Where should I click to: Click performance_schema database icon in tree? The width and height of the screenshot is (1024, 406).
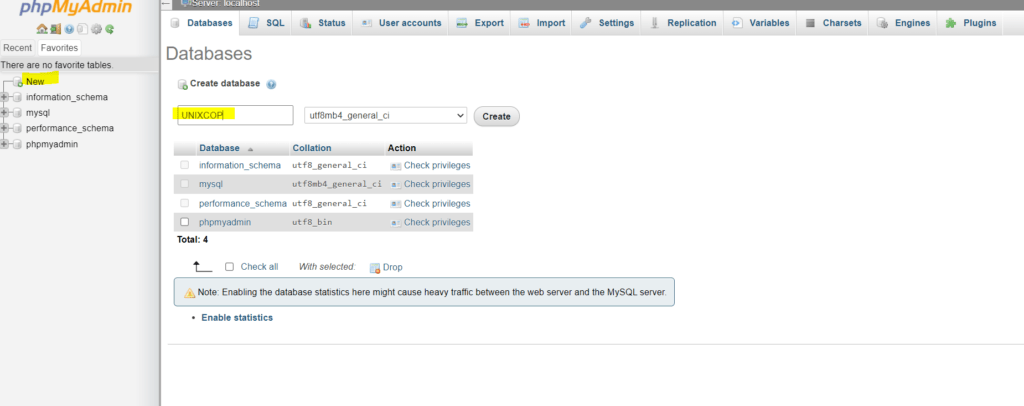pyautogui.click(x=18, y=129)
